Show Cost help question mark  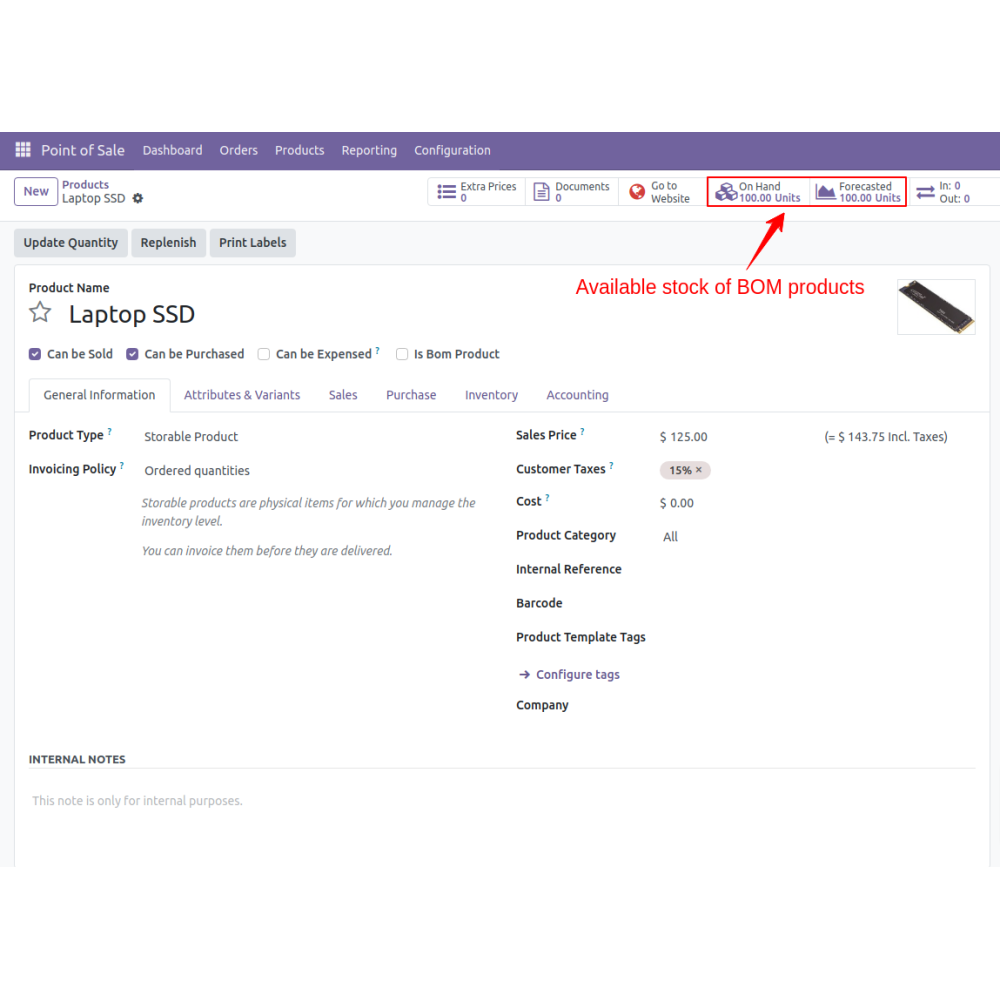point(547,498)
